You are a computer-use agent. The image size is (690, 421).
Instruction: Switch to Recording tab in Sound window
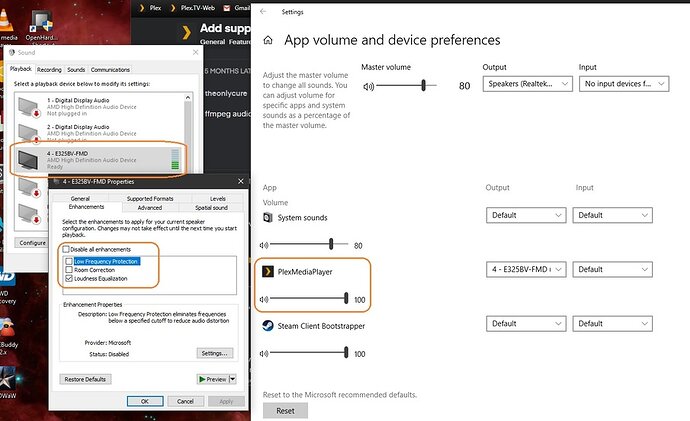tap(49, 70)
